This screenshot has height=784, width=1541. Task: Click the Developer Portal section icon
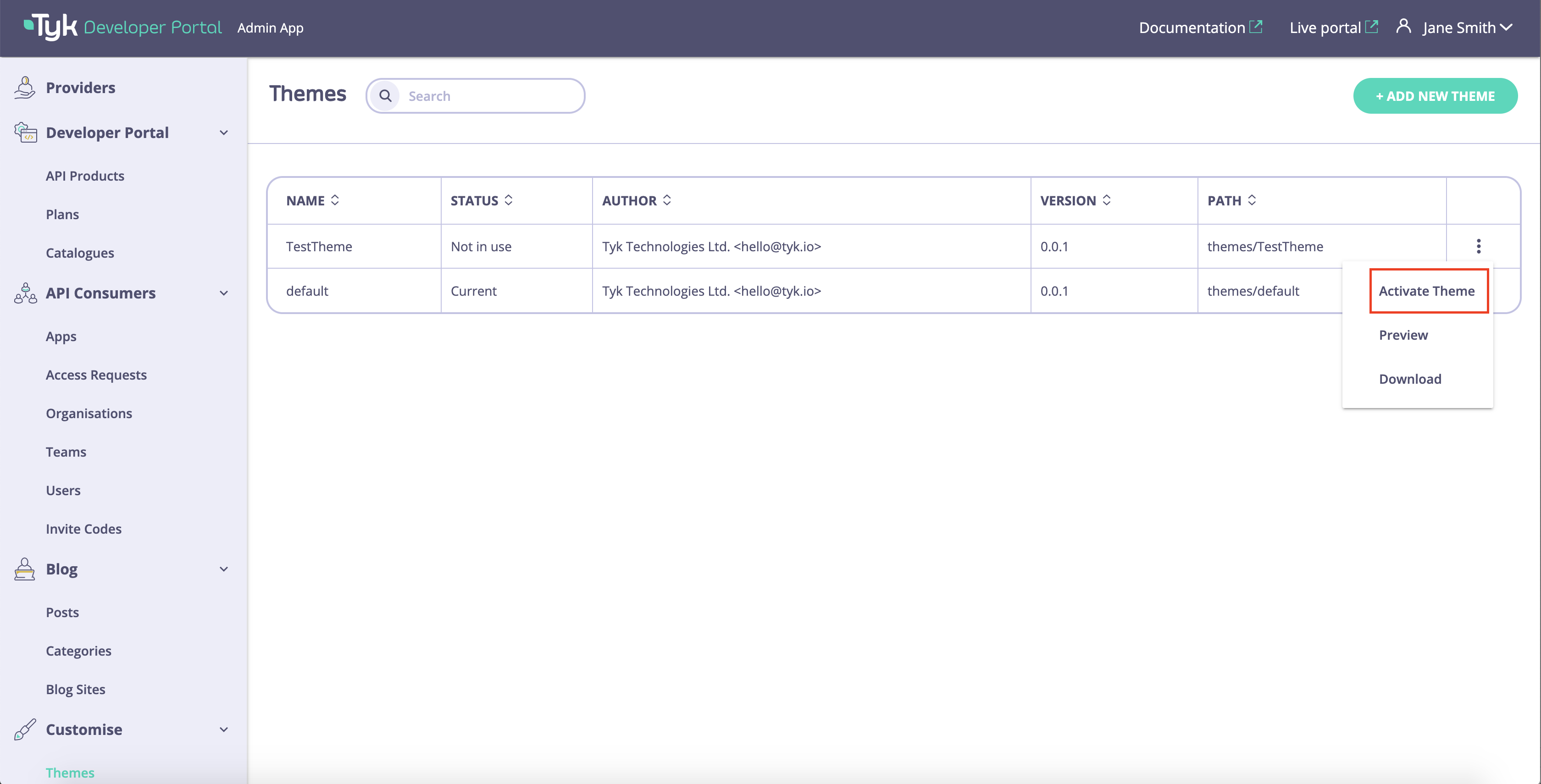(25, 132)
